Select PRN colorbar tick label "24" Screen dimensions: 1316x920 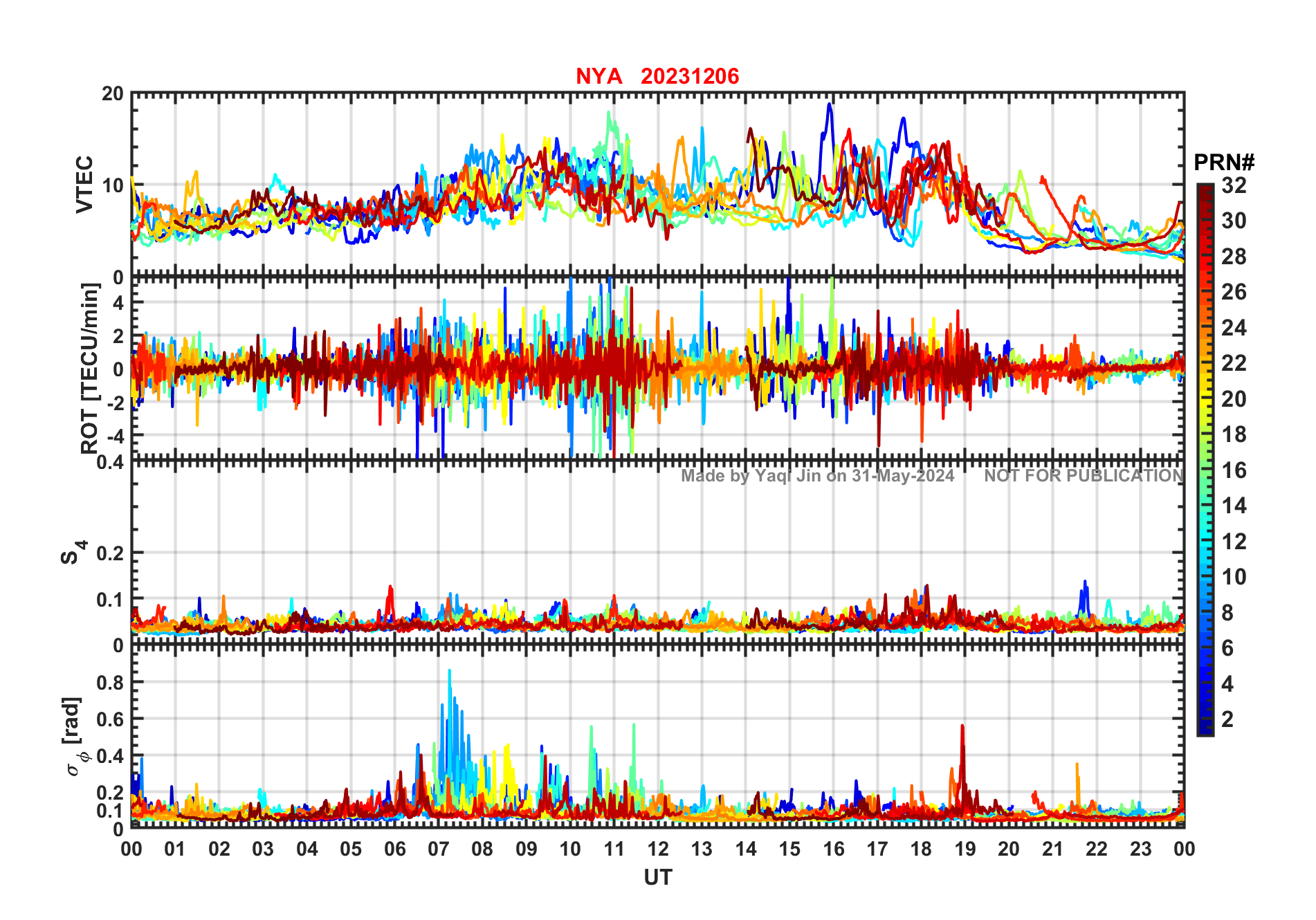coord(1234,328)
